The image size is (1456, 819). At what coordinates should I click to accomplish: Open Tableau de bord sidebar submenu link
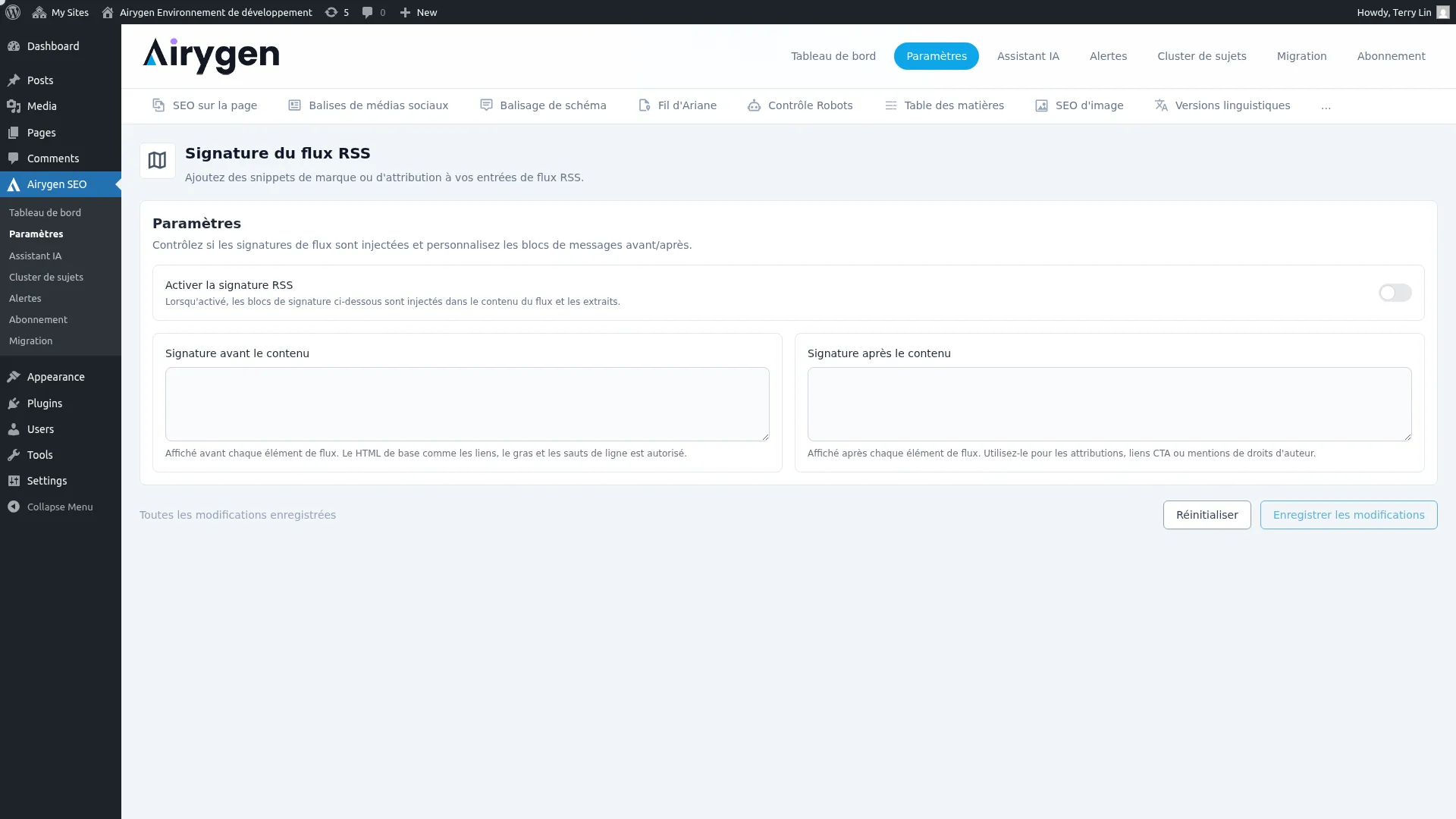(x=45, y=213)
